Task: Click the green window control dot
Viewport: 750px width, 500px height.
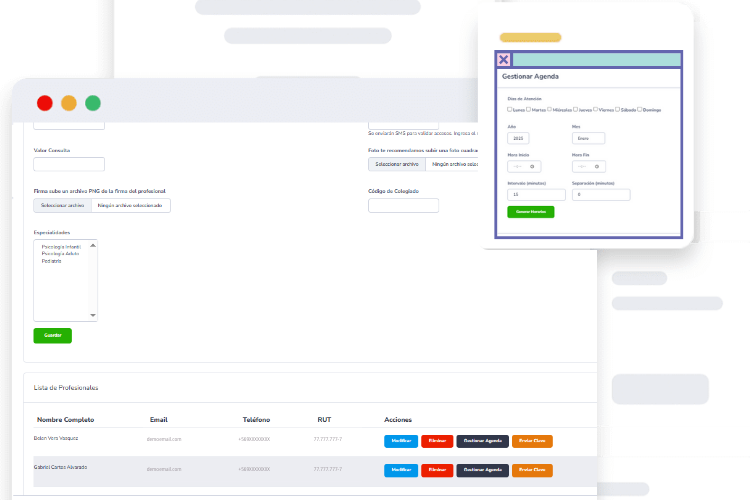Action: coord(93,103)
